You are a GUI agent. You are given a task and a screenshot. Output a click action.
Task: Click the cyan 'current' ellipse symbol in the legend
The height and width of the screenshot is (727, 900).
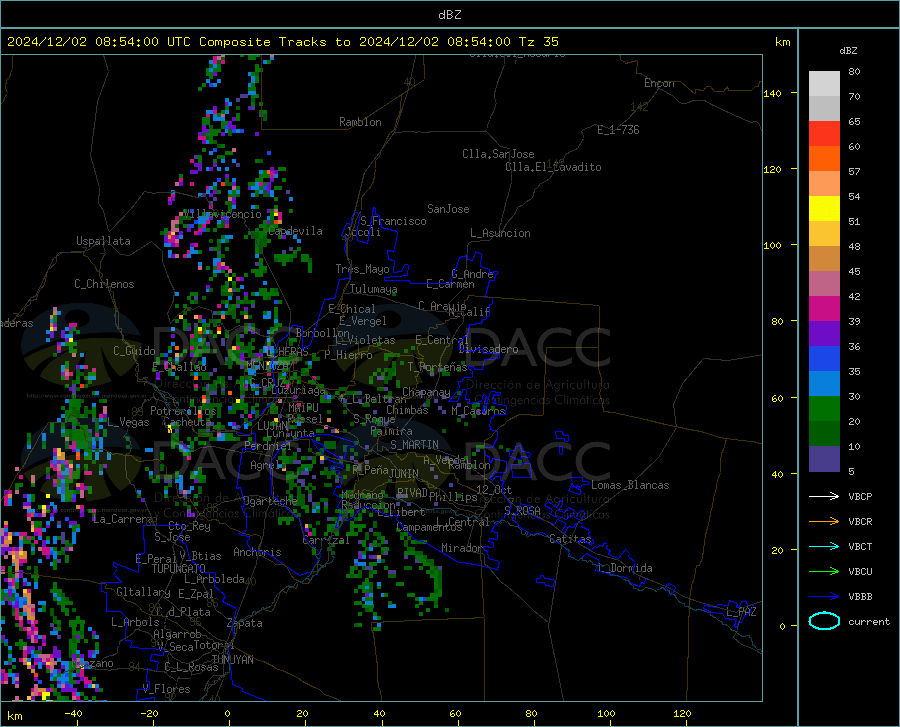click(x=824, y=621)
